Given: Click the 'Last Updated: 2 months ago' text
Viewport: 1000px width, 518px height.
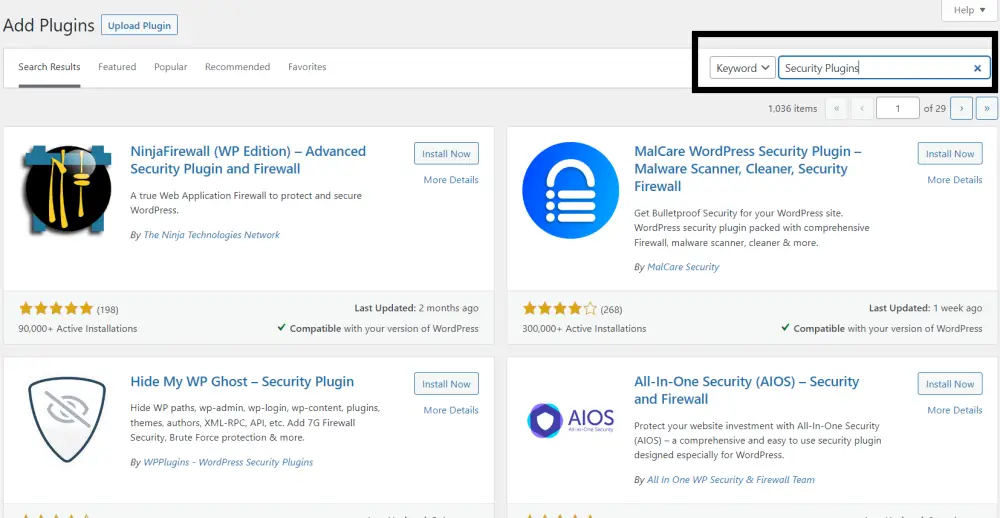Looking at the screenshot, I should pos(416,308).
